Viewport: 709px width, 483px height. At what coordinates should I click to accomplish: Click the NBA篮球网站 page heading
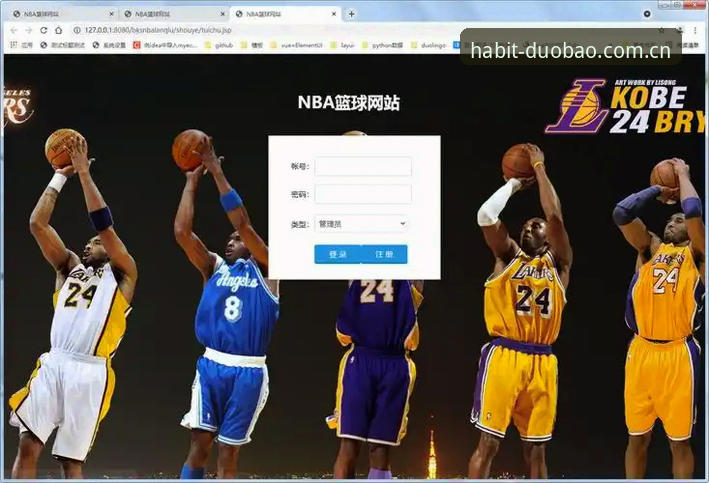349,103
